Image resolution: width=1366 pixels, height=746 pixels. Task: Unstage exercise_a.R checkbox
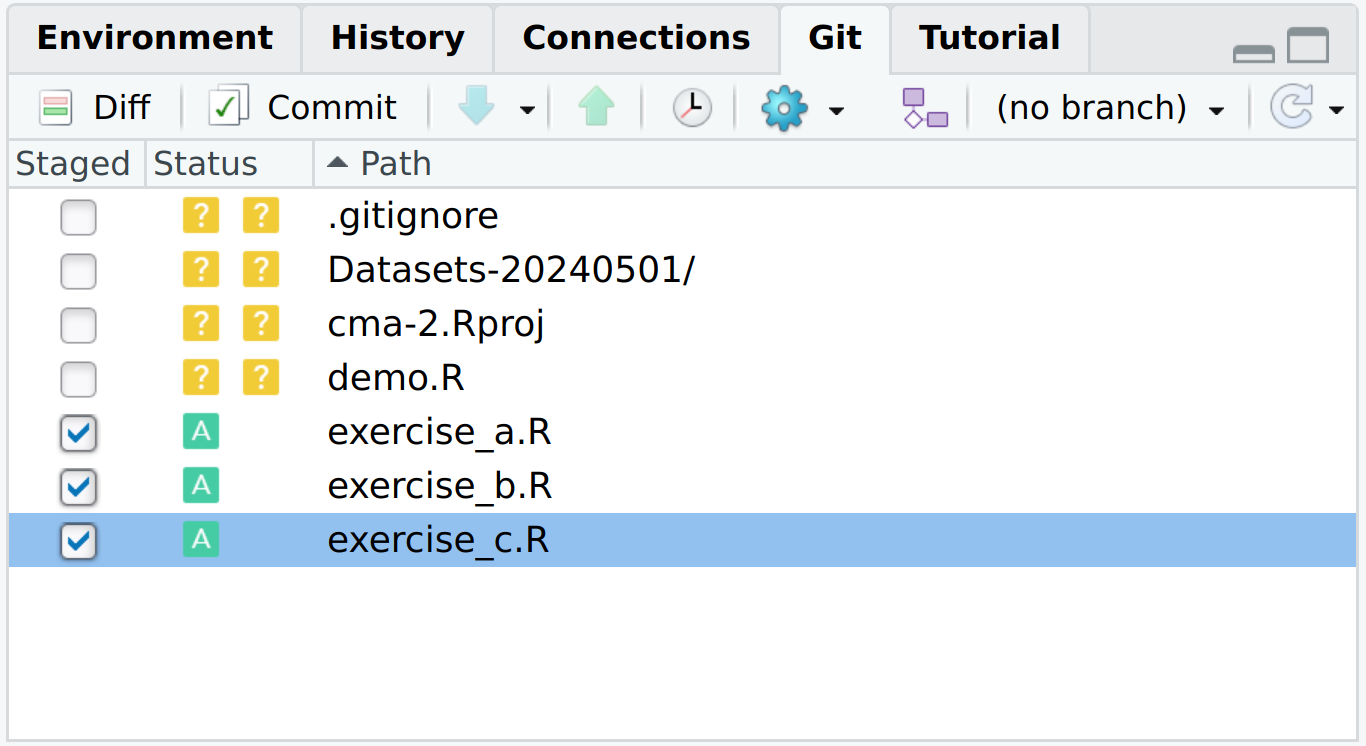(x=78, y=433)
